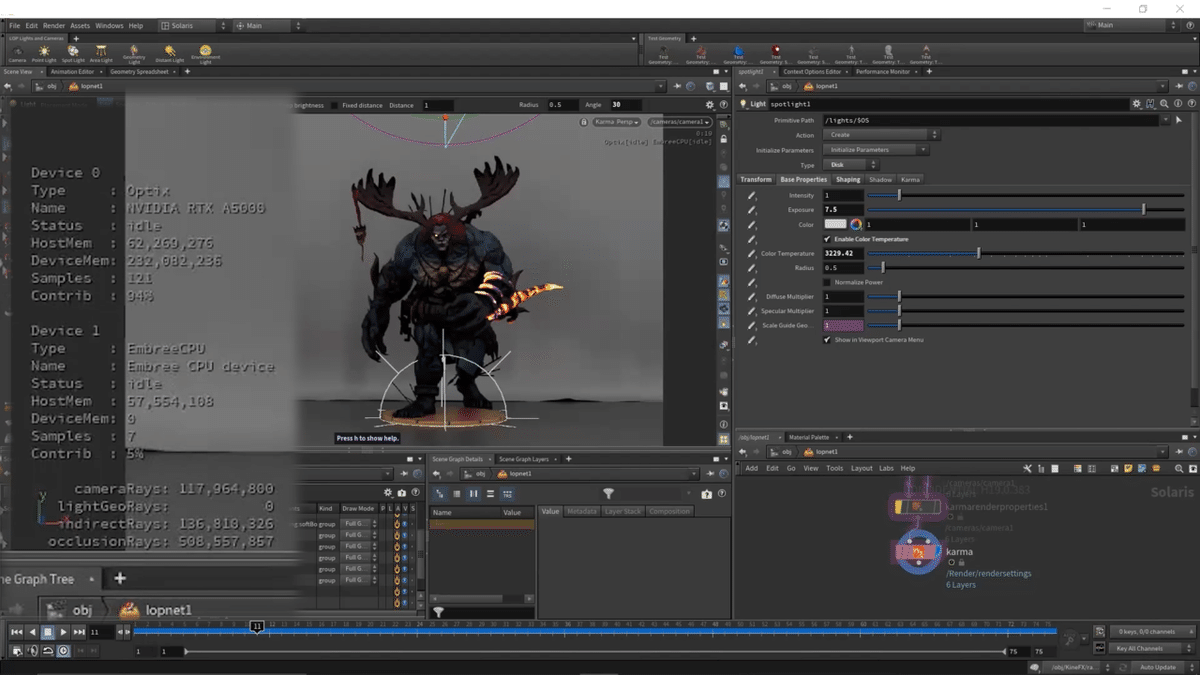Enable the Normalize Power checkbox

[827, 282]
